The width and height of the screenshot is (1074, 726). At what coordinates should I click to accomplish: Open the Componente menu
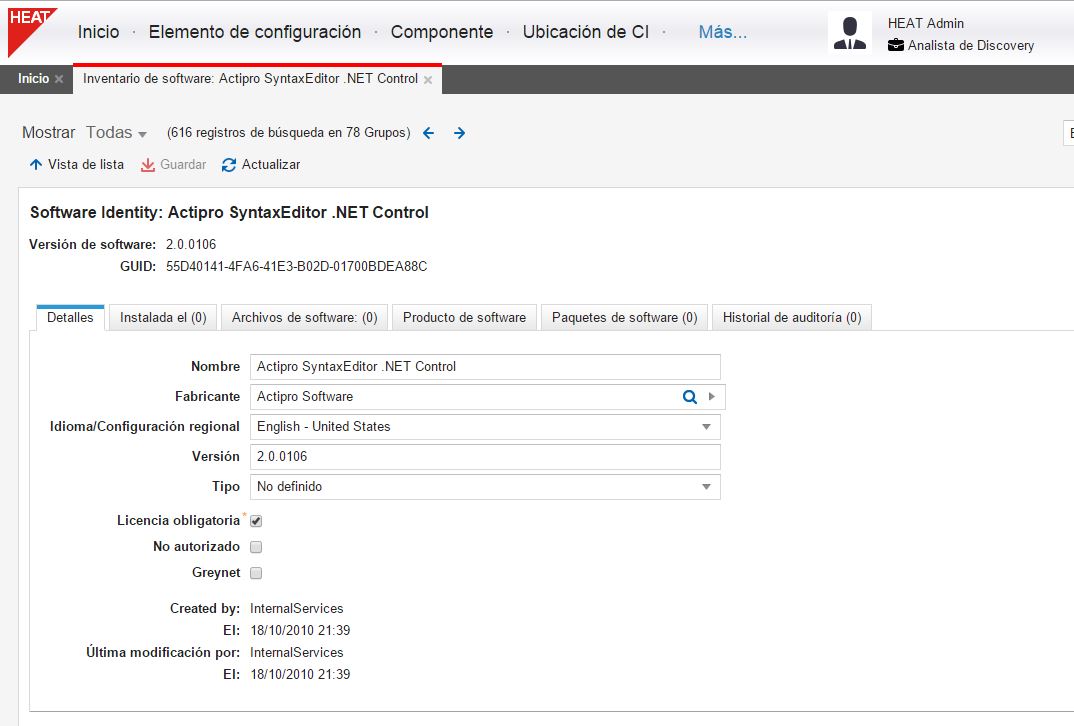pyautogui.click(x=442, y=32)
